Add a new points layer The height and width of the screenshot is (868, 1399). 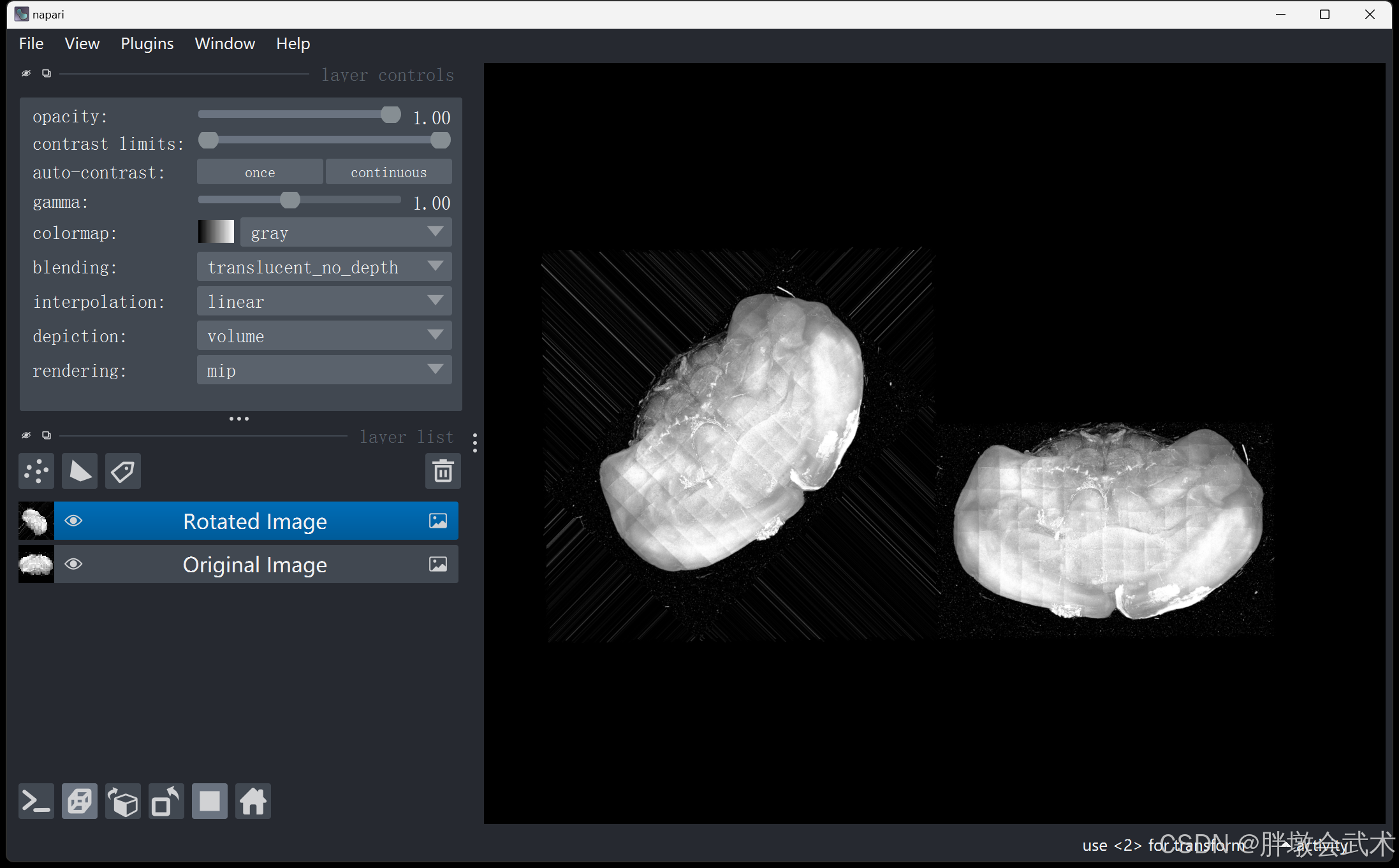pyautogui.click(x=36, y=472)
